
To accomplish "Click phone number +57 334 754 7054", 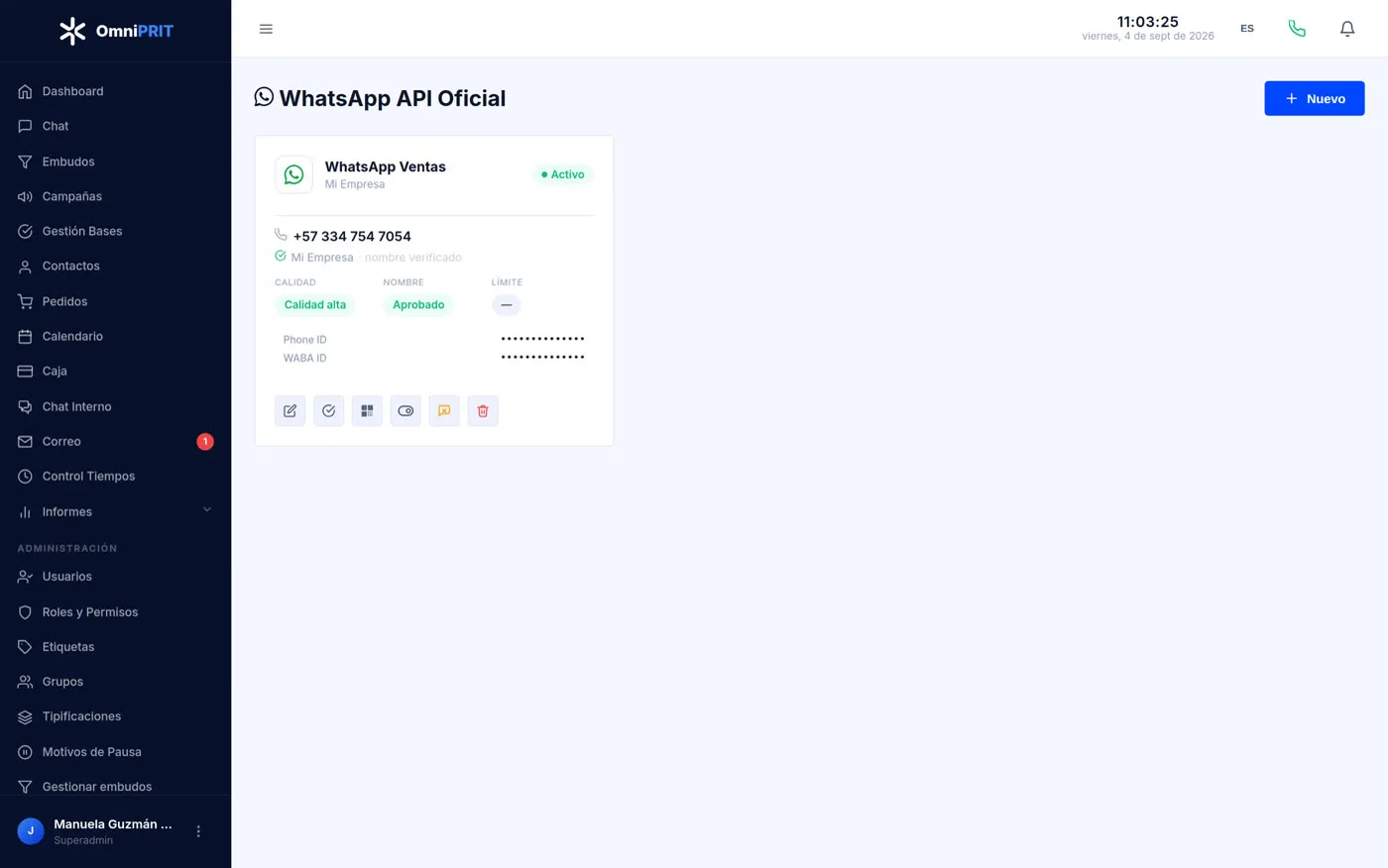I will [352, 236].
